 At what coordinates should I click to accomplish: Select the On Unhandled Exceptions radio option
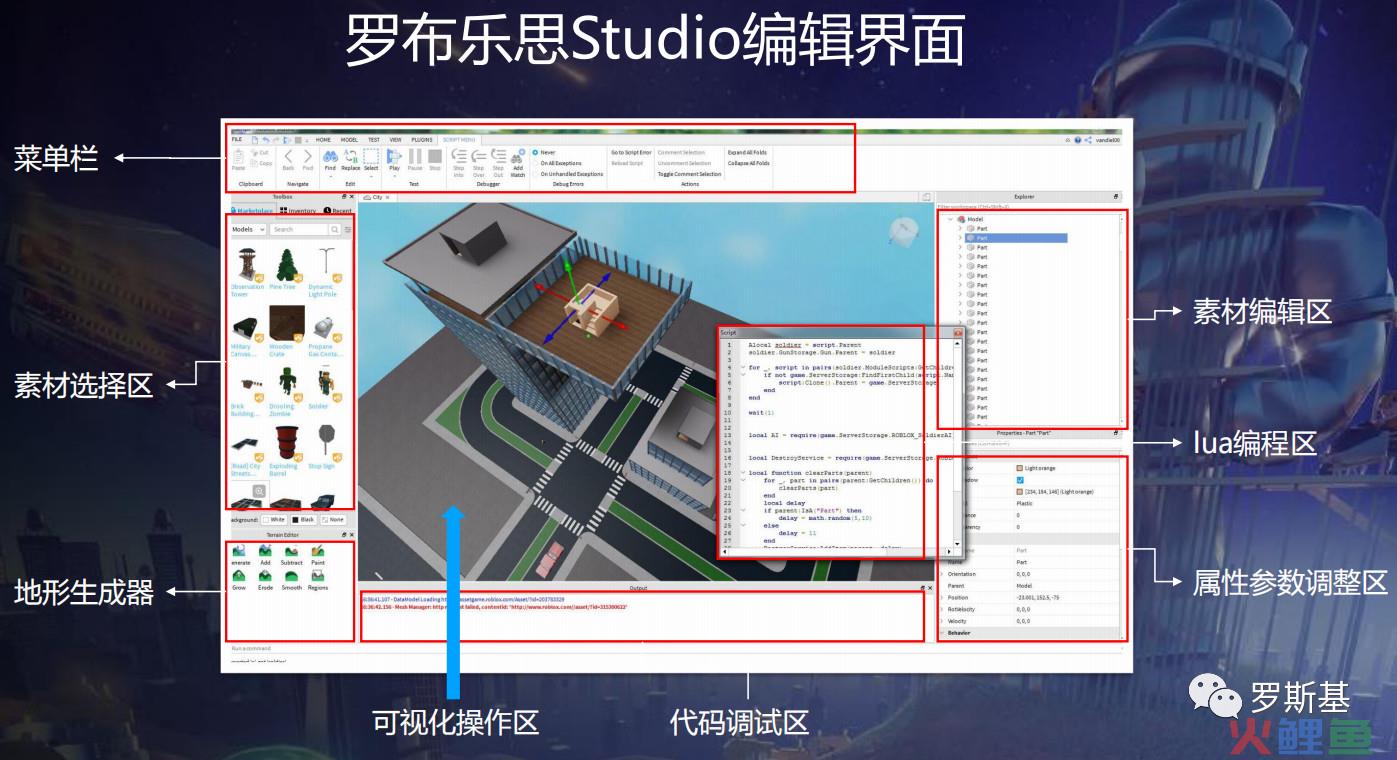pos(536,174)
